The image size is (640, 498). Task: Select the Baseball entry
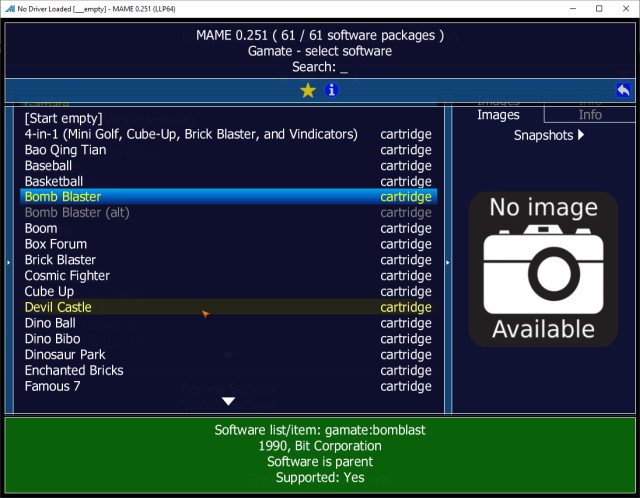(x=229, y=165)
